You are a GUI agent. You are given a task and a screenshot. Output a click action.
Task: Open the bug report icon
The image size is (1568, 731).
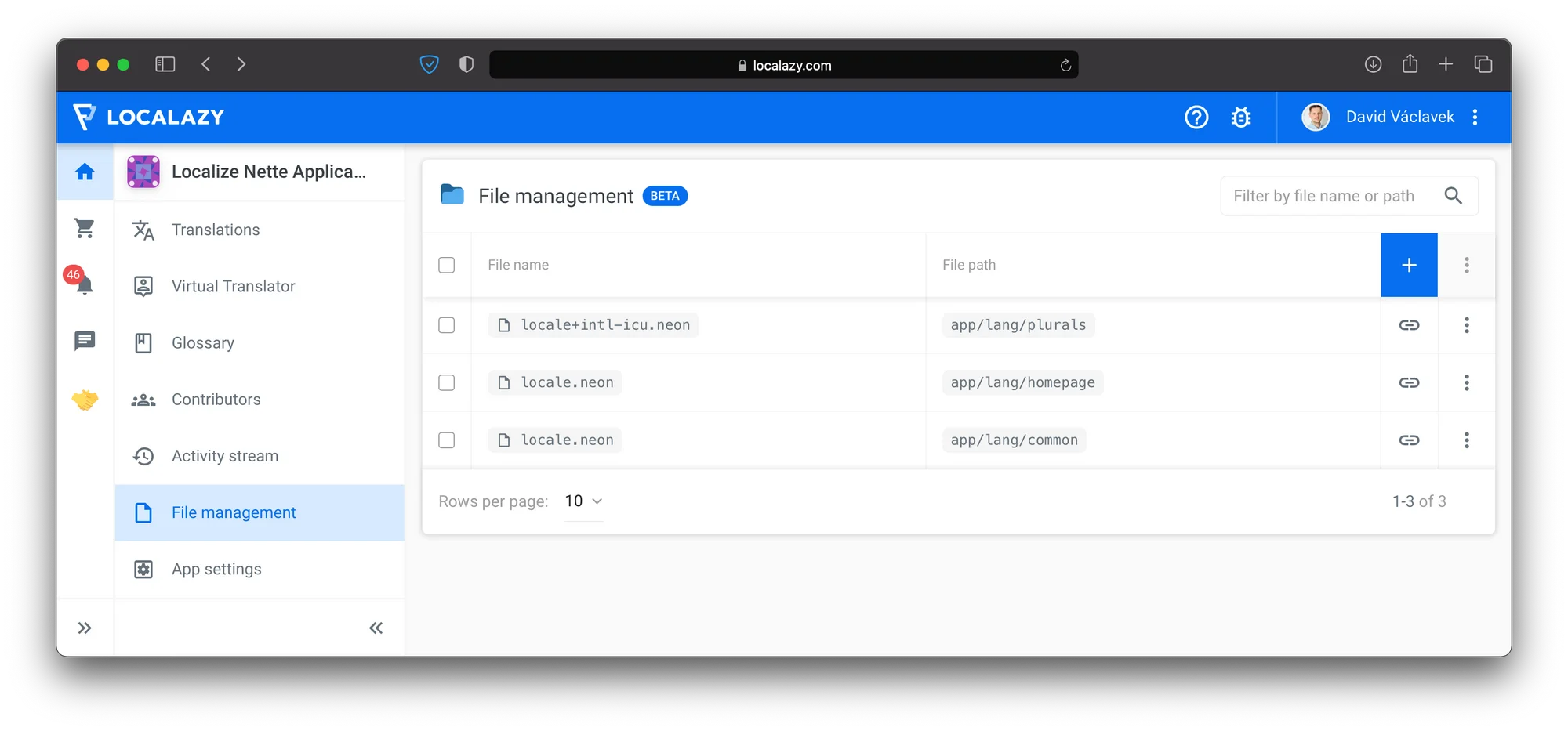pyautogui.click(x=1240, y=118)
